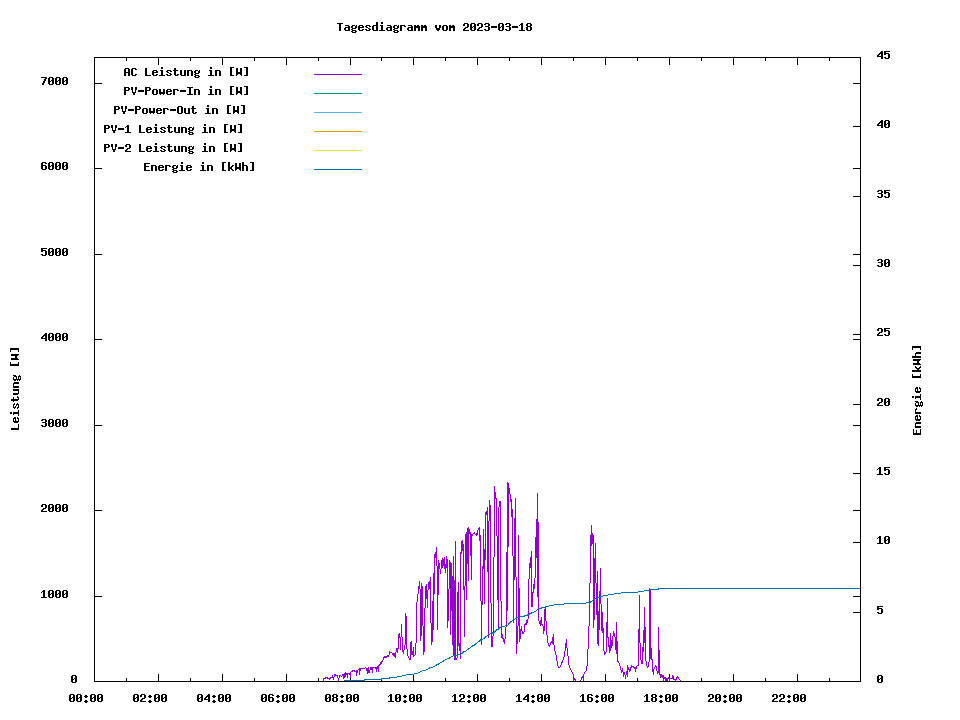Click the 06:00 time axis label
The height and width of the screenshot is (720, 960).
pos(277,698)
